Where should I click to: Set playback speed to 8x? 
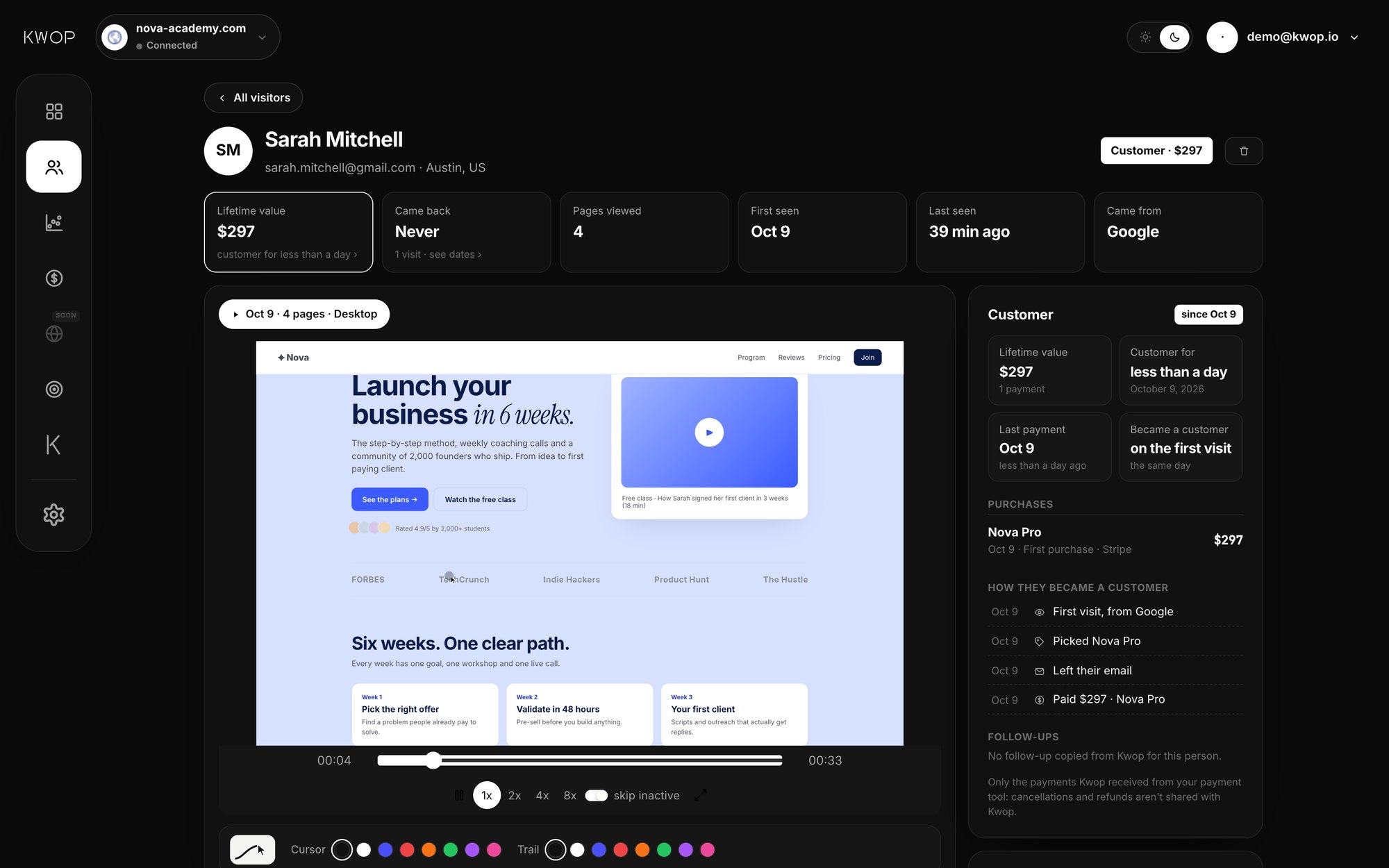point(570,795)
